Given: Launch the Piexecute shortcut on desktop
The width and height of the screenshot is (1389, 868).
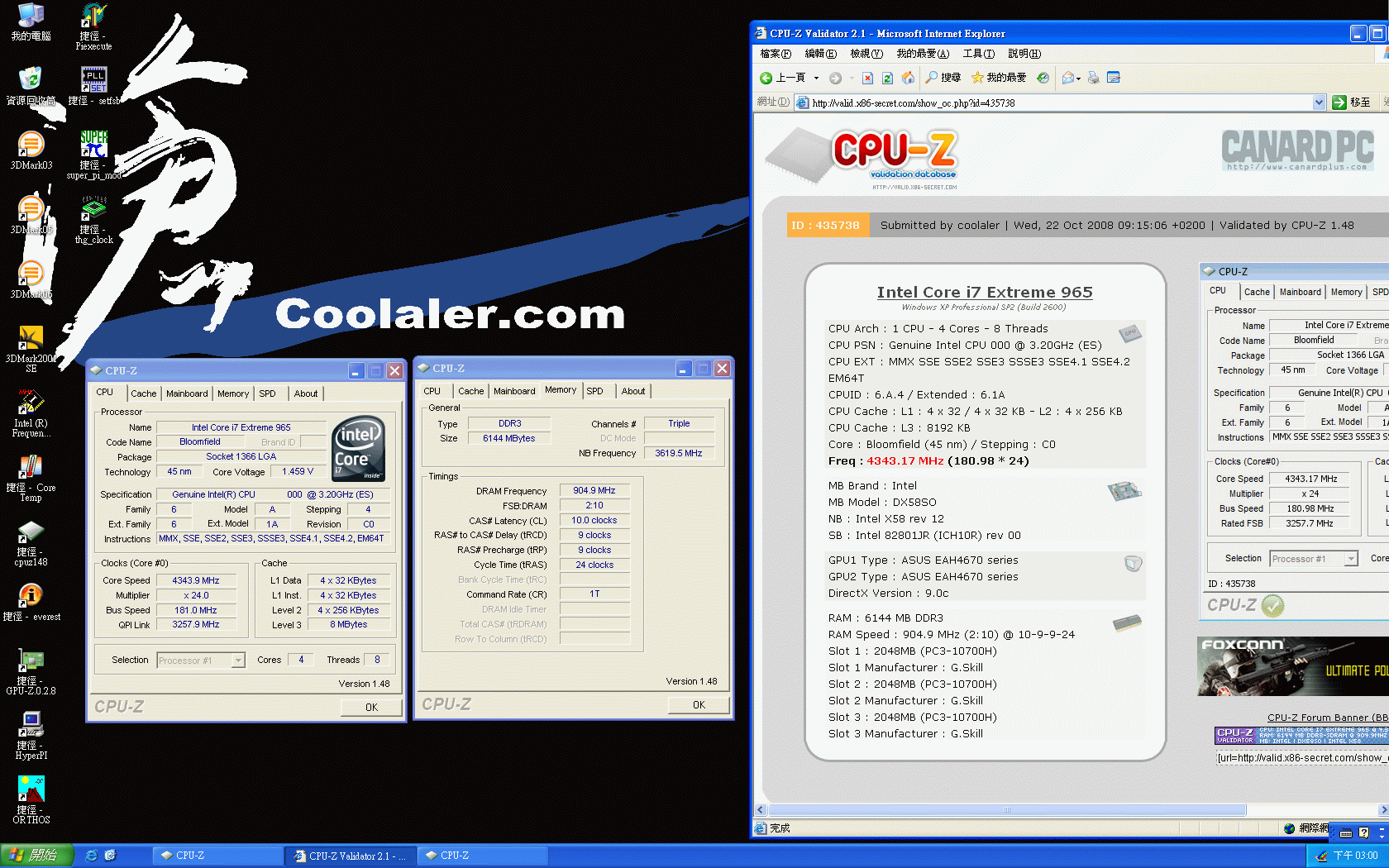Looking at the screenshot, I should [93, 27].
